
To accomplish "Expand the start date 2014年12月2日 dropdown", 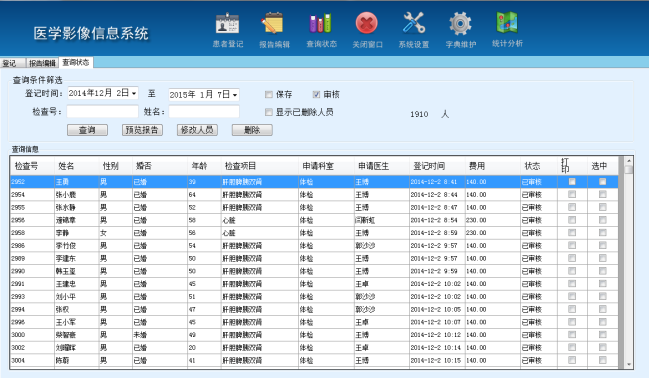I will click(x=134, y=93).
